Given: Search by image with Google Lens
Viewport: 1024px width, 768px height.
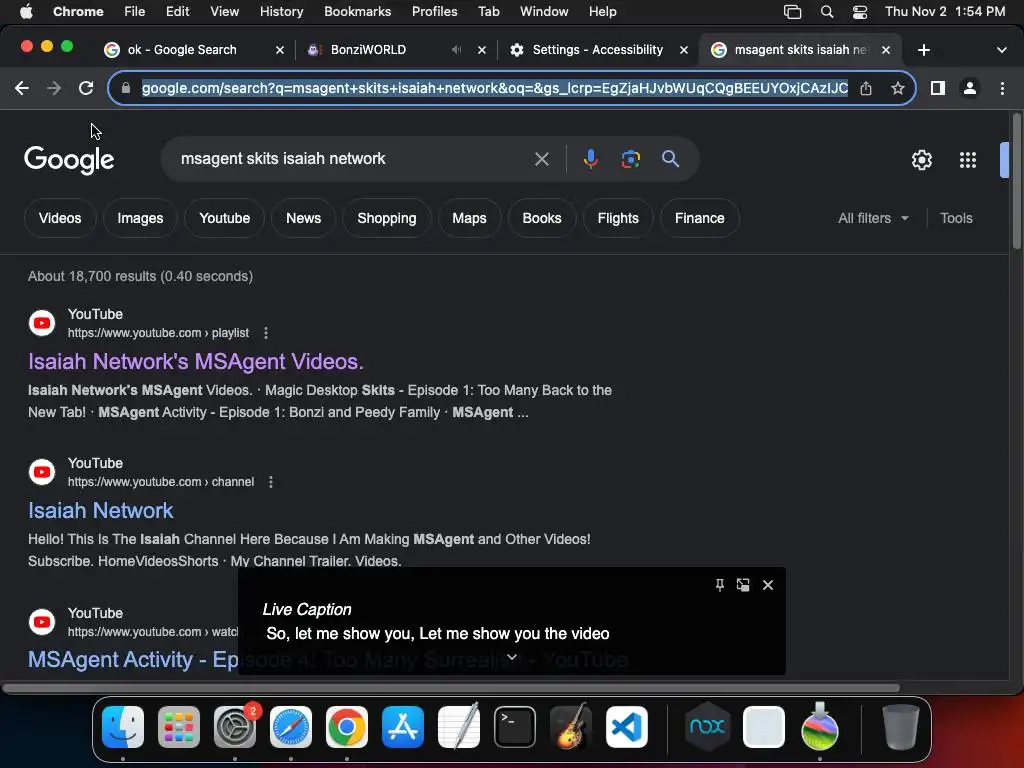Looking at the screenshot, I should (x=630, y=159).
